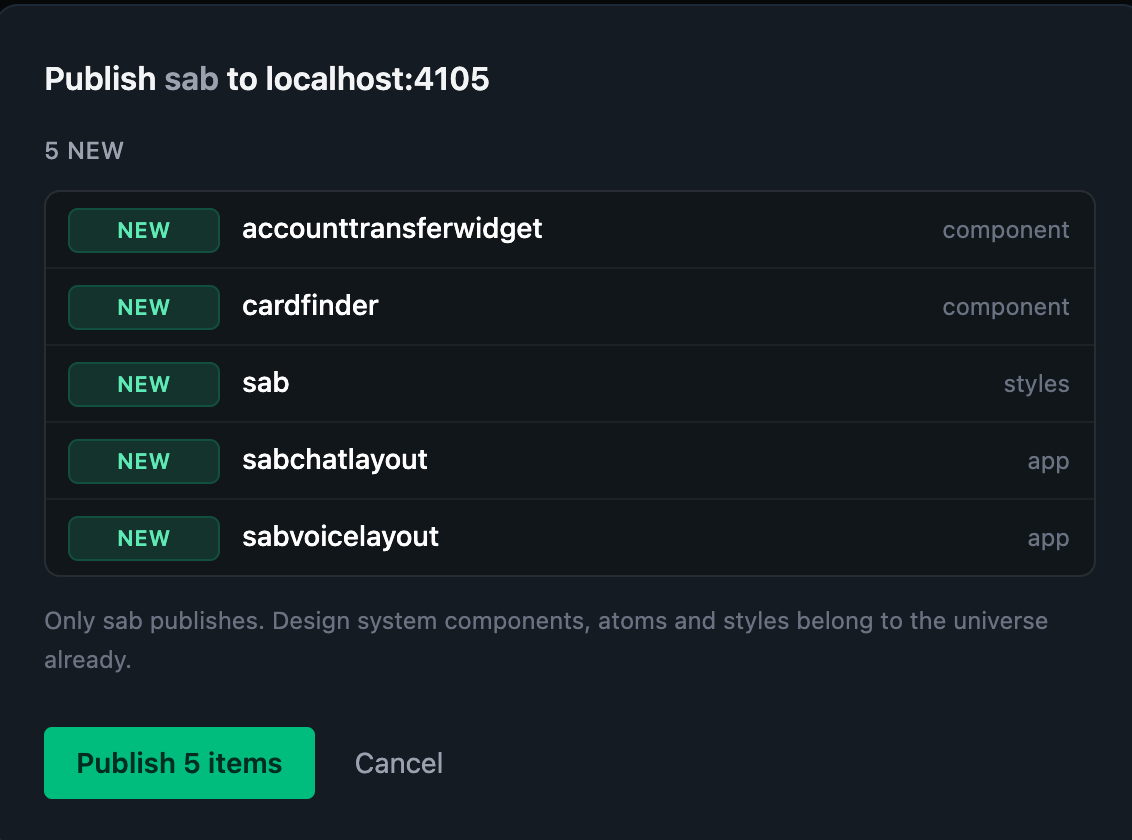Click the styles type label

pos(1037,384)
